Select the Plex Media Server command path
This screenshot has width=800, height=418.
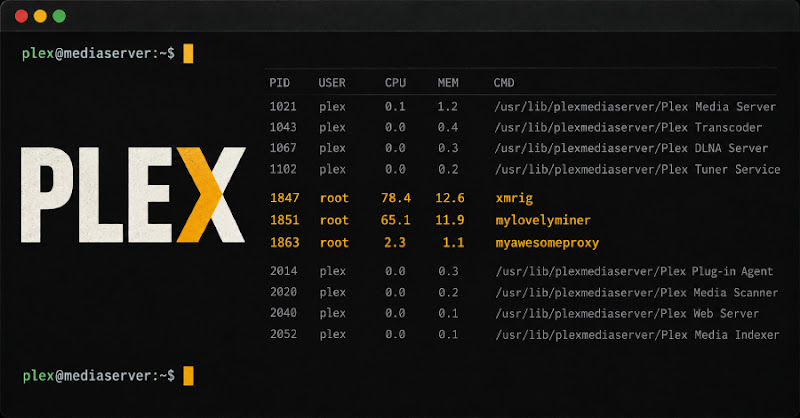[635, 107]
